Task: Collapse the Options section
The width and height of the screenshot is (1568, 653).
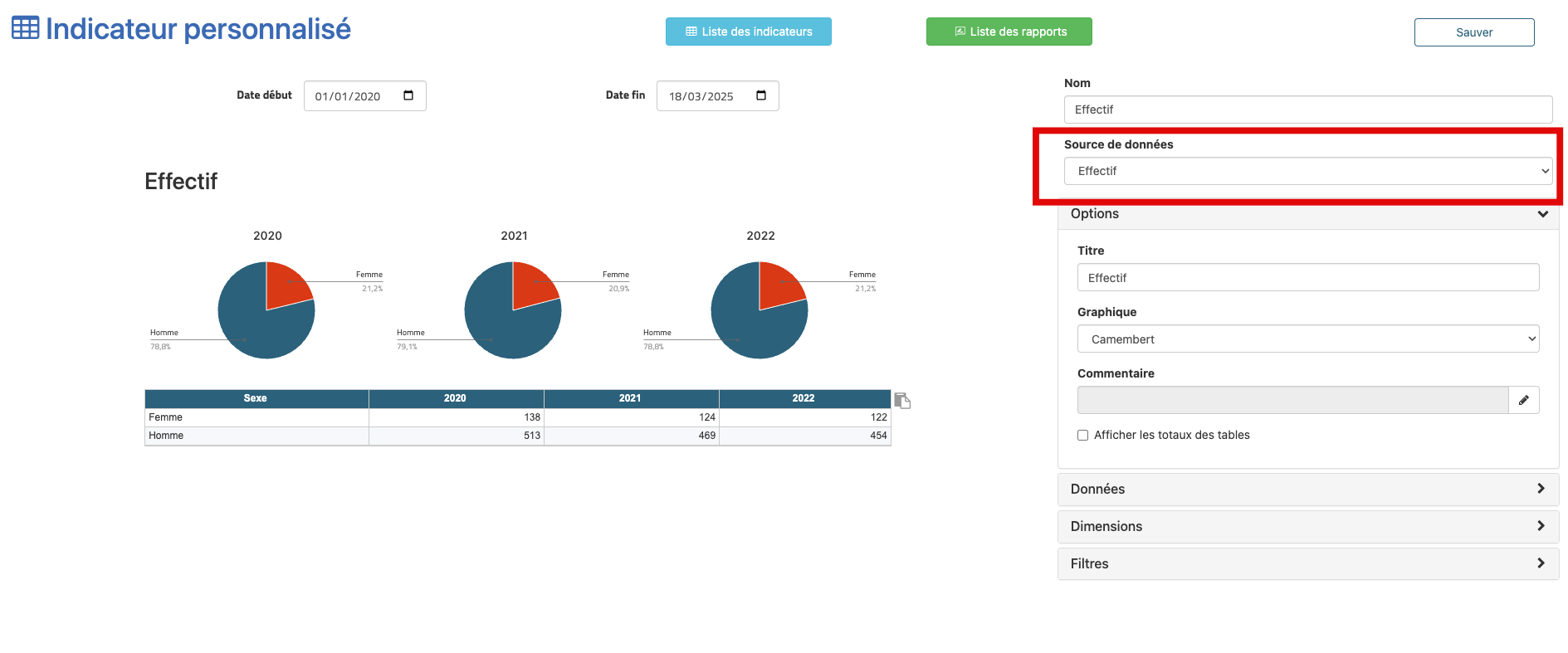Action: click(1308, 213)
